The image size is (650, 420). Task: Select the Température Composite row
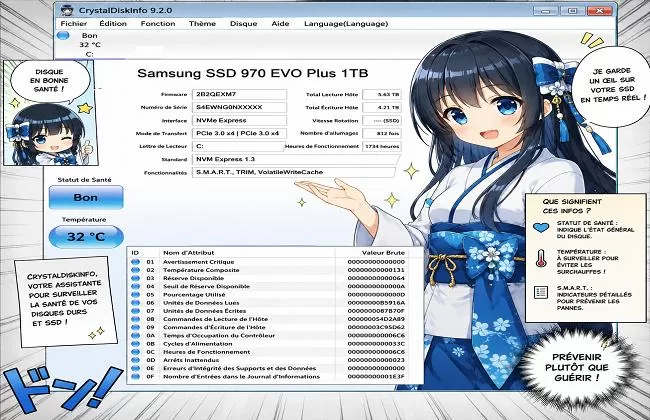274,270
